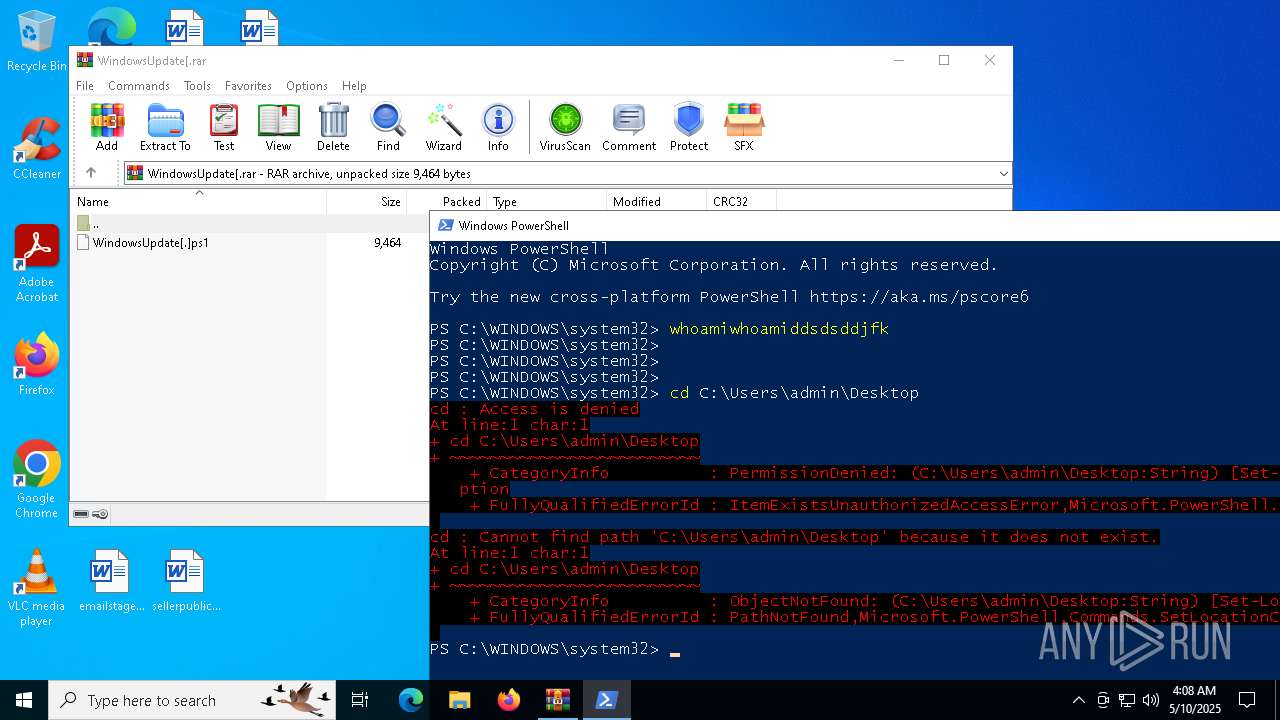Sort by the Size column header

367,201
